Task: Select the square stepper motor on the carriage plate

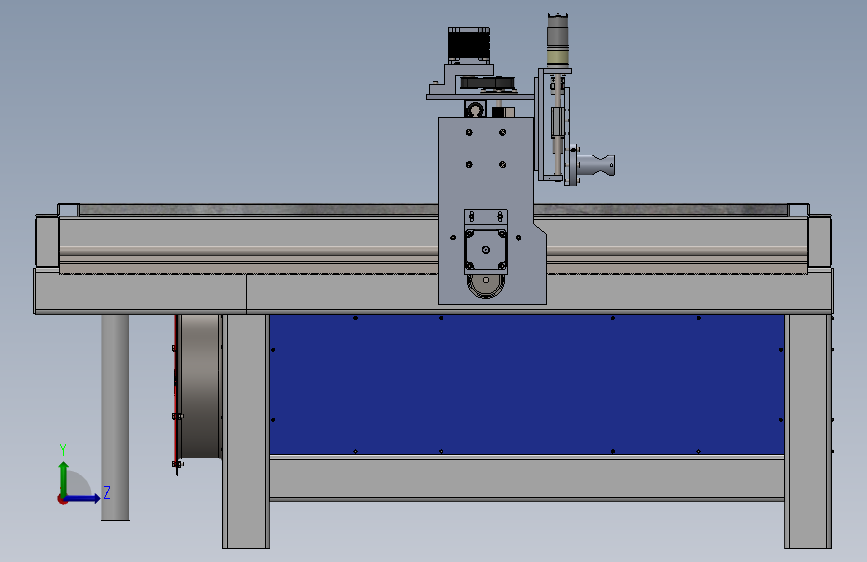Action: click(x=485, y=251)
